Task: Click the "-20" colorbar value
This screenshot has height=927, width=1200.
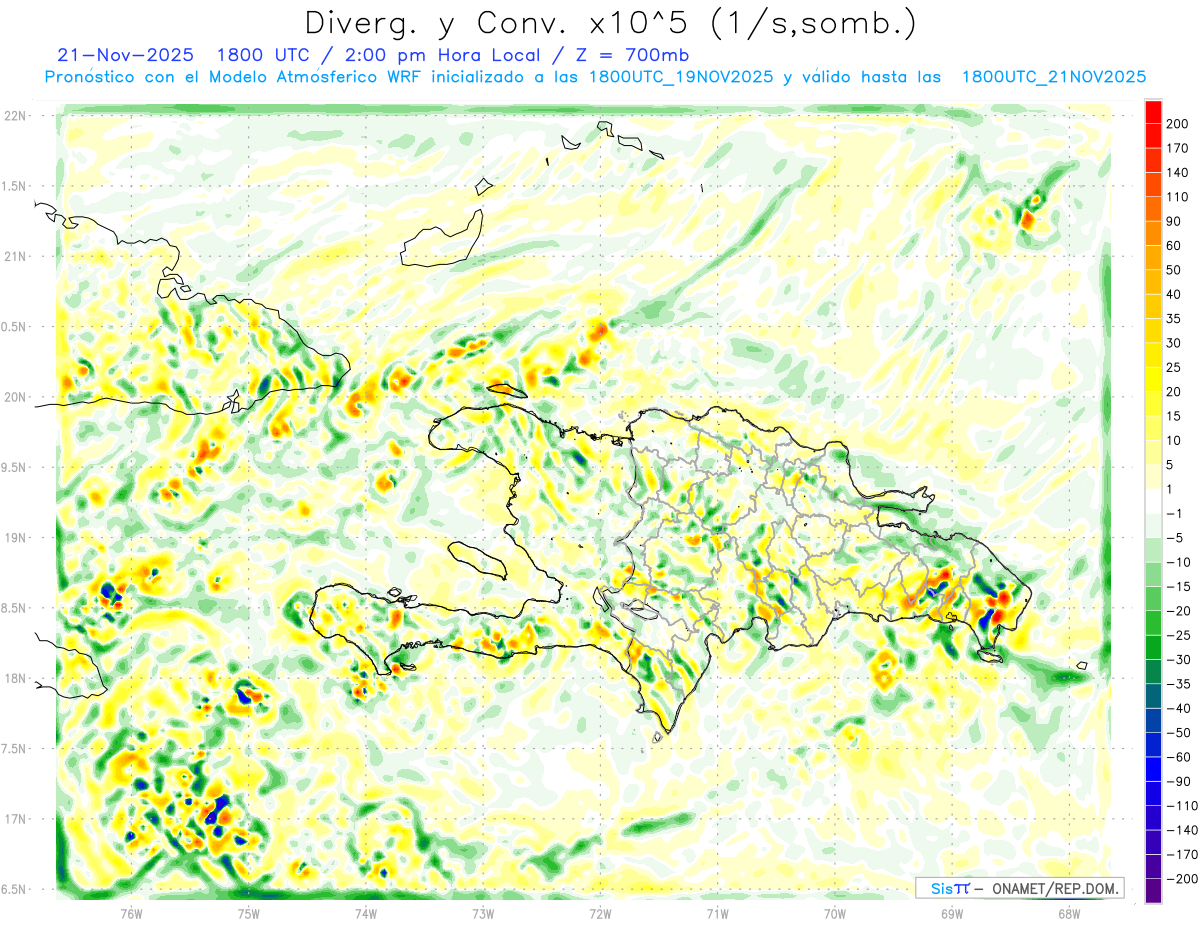Action: (1177, 612)
